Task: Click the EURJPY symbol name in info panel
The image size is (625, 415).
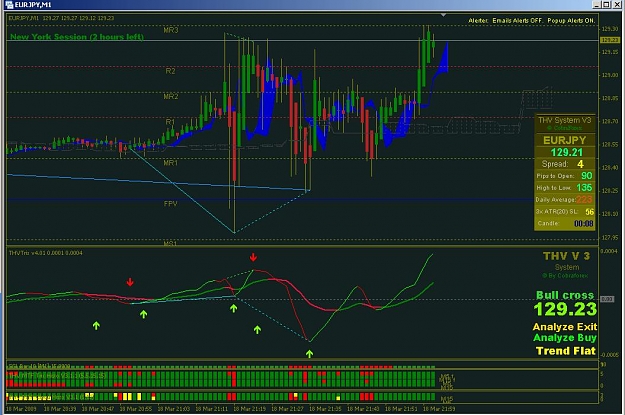Action: click(564, 140)
